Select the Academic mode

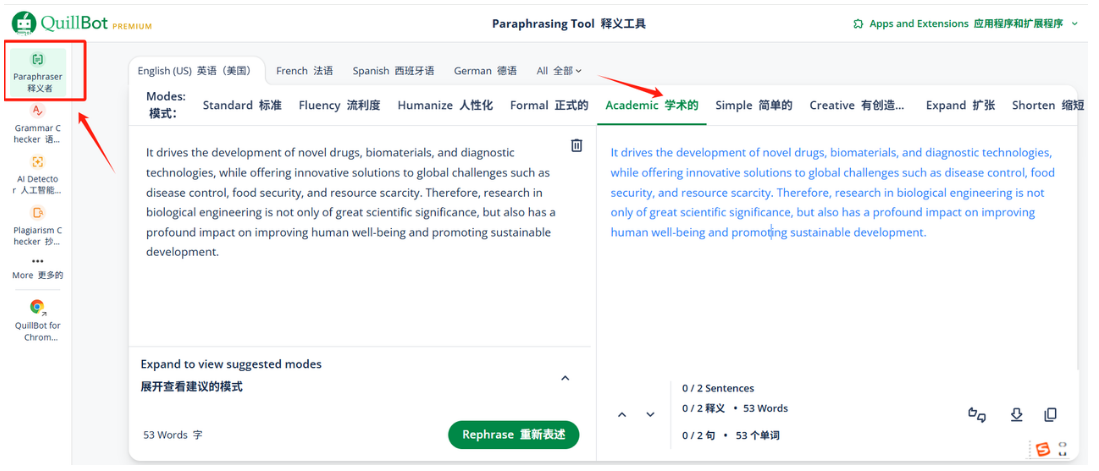click(x=652, y=105)
